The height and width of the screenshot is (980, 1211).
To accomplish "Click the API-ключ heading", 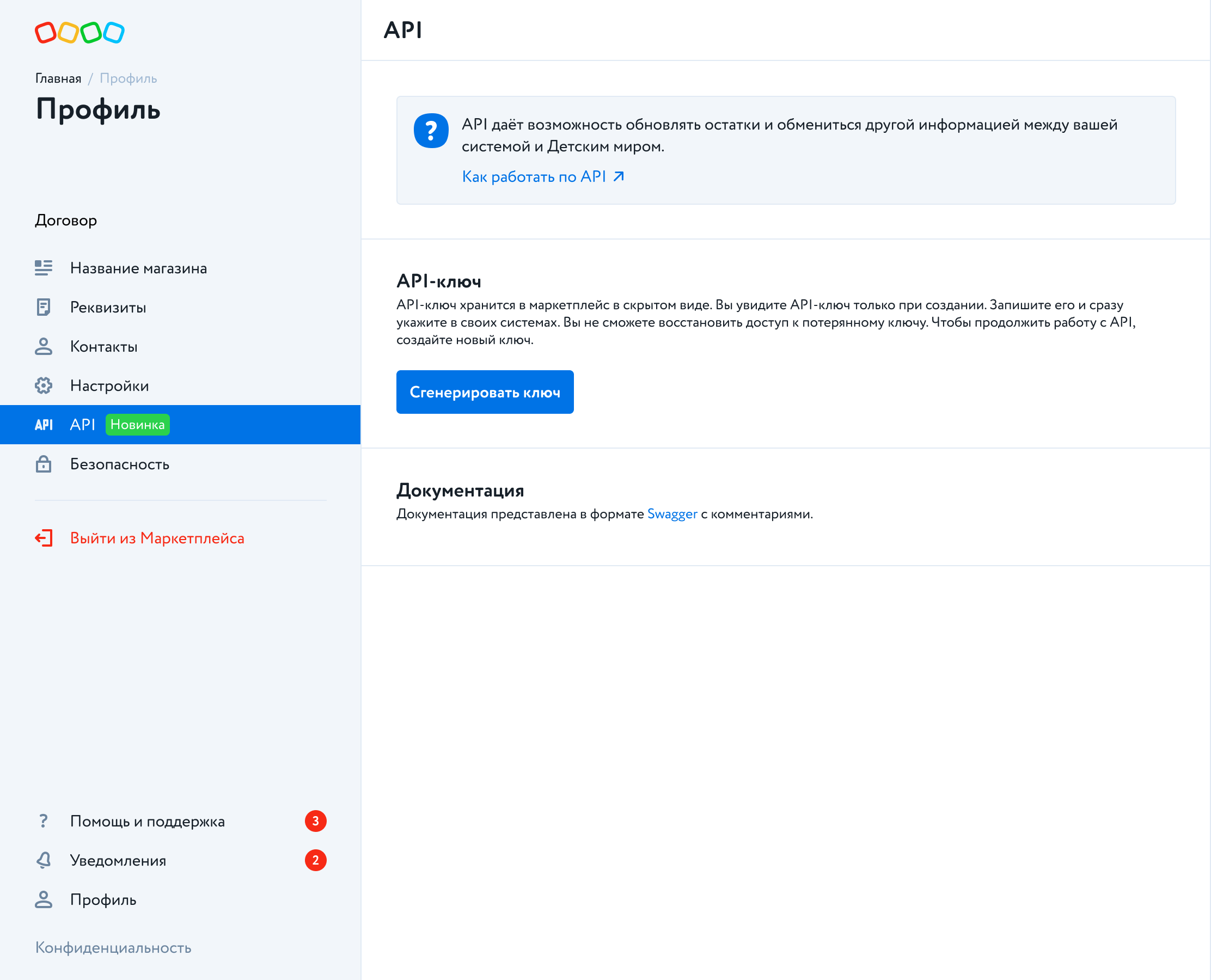I will [x=439, y=280].
